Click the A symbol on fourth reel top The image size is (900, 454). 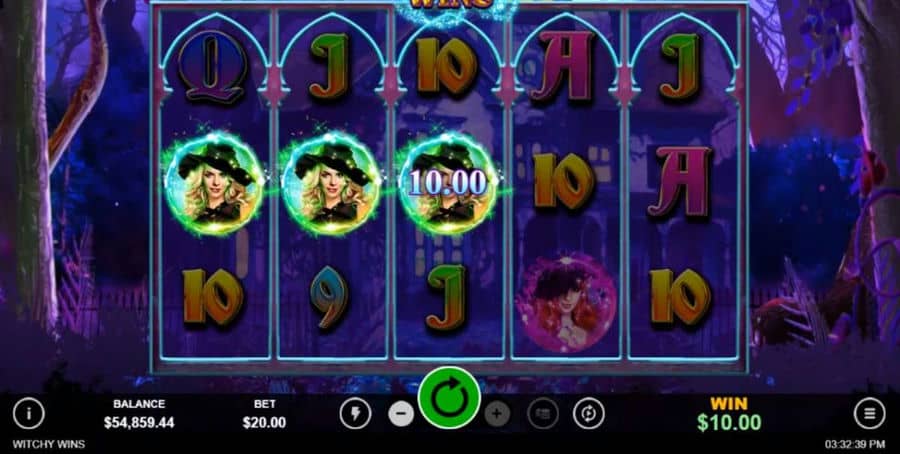click(562, 66)
